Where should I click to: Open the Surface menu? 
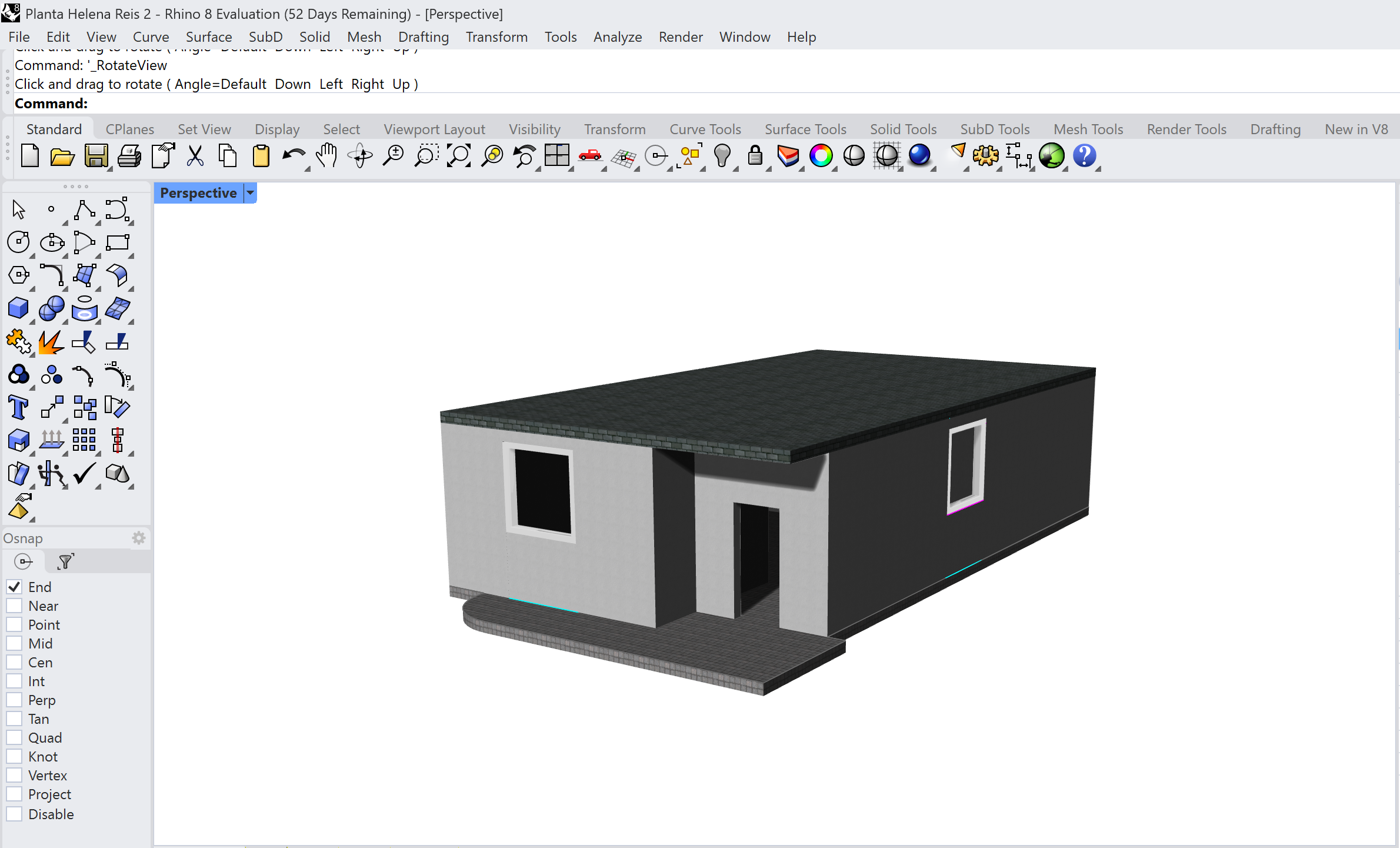click(x=209, y=36)
